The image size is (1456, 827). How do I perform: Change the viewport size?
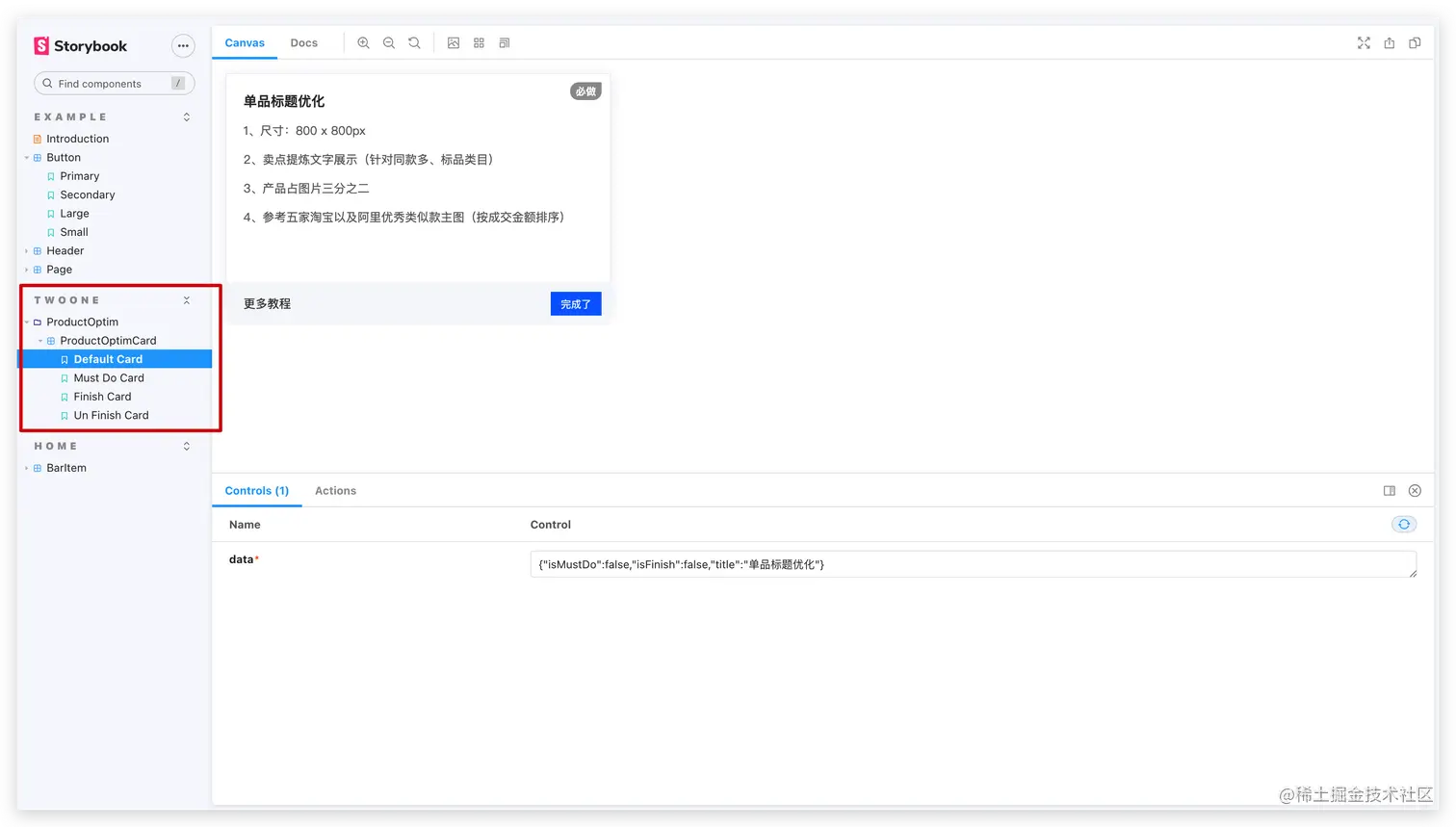(x=505, y=43)
